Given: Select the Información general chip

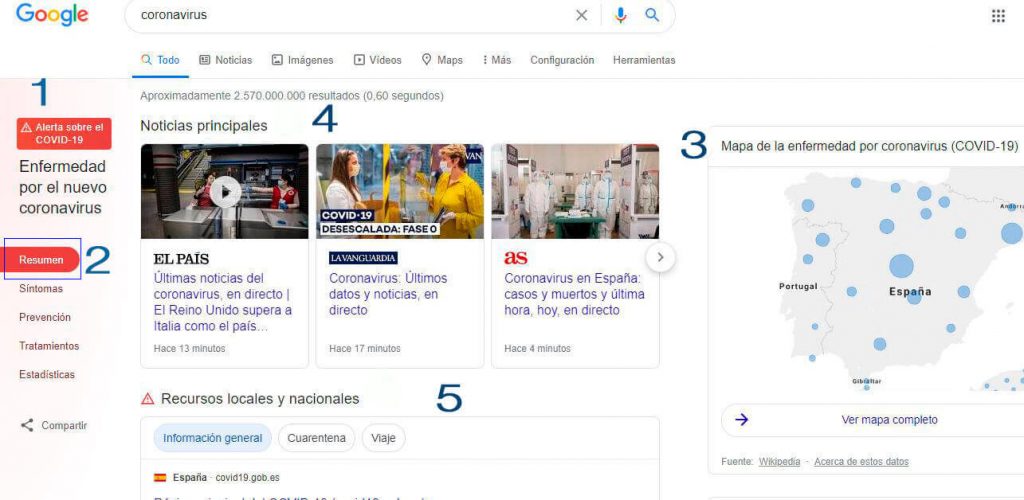Looking at the screenshot, I should point(212,438).
